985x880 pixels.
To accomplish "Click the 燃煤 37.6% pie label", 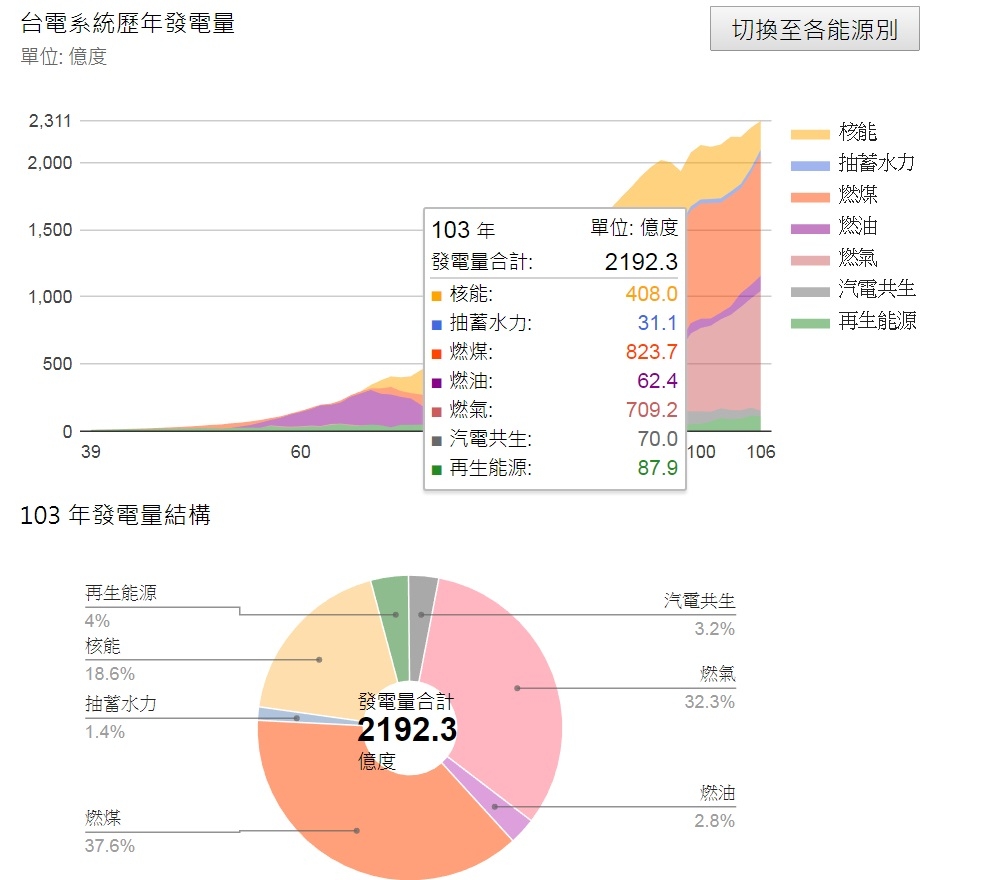I will (x=110, y=832).
